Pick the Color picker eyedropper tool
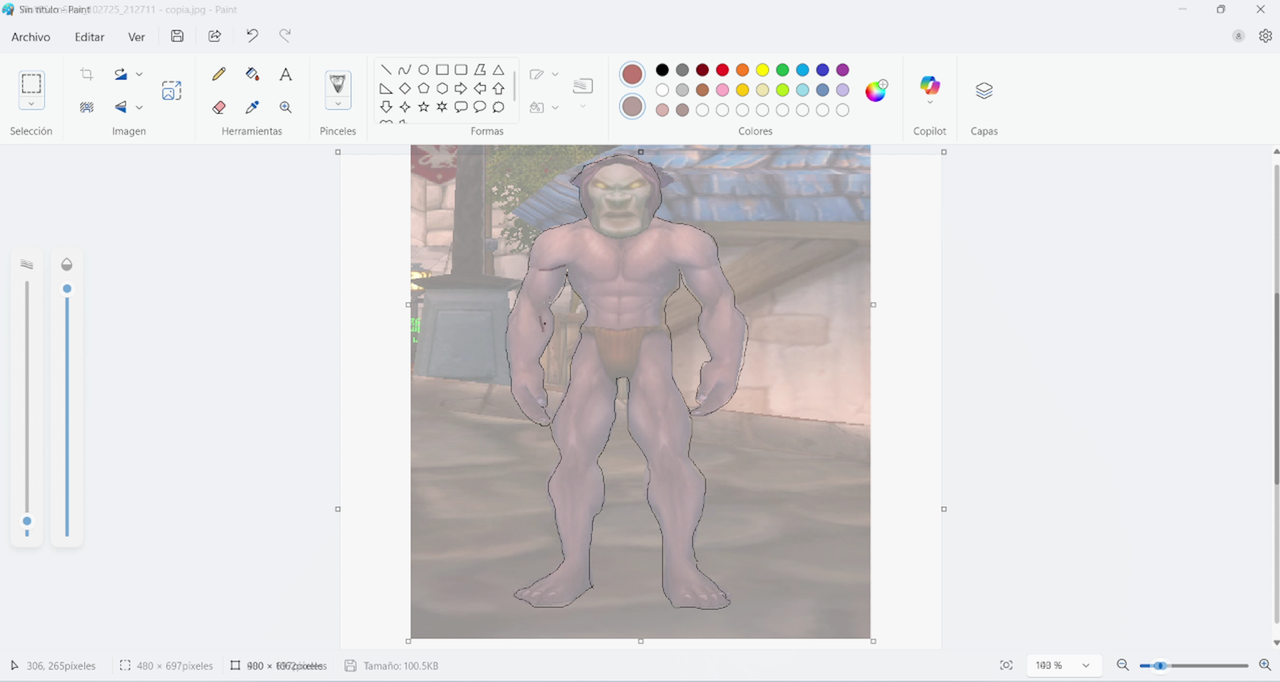1280x682 pixels. pyautogui.click(x=252, y=107)
